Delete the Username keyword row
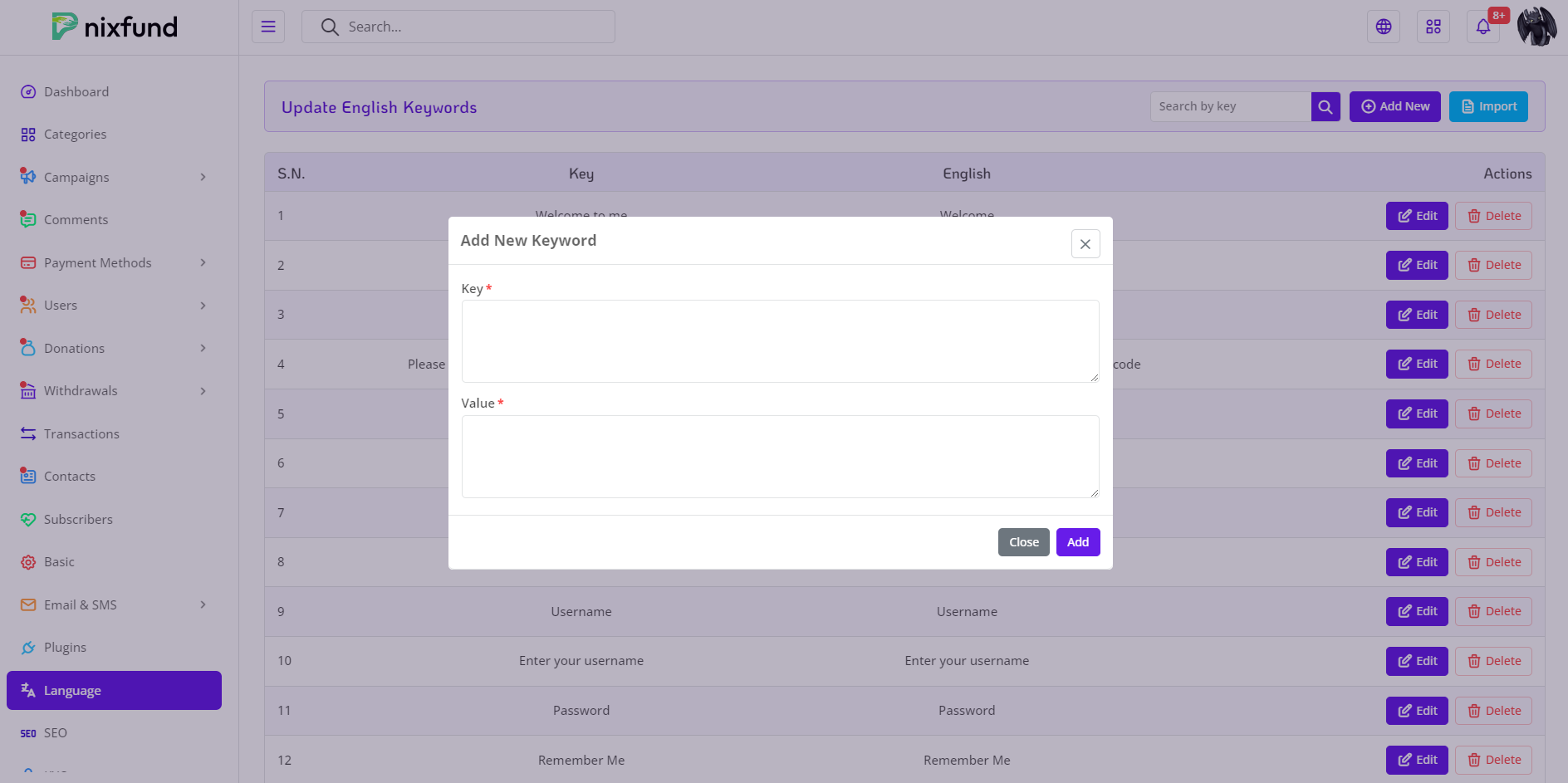This screenshot has width=1568, height=783. (1492, 612)
